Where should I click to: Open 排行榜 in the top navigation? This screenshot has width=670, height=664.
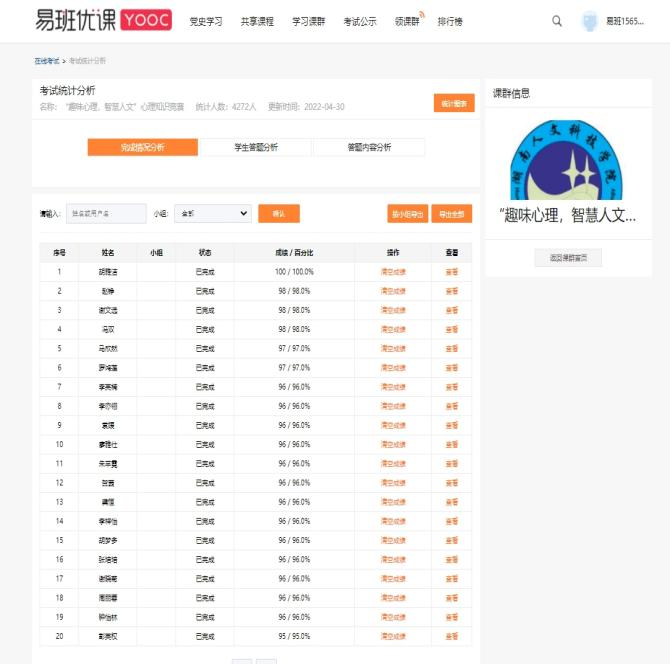coord(450,21)
